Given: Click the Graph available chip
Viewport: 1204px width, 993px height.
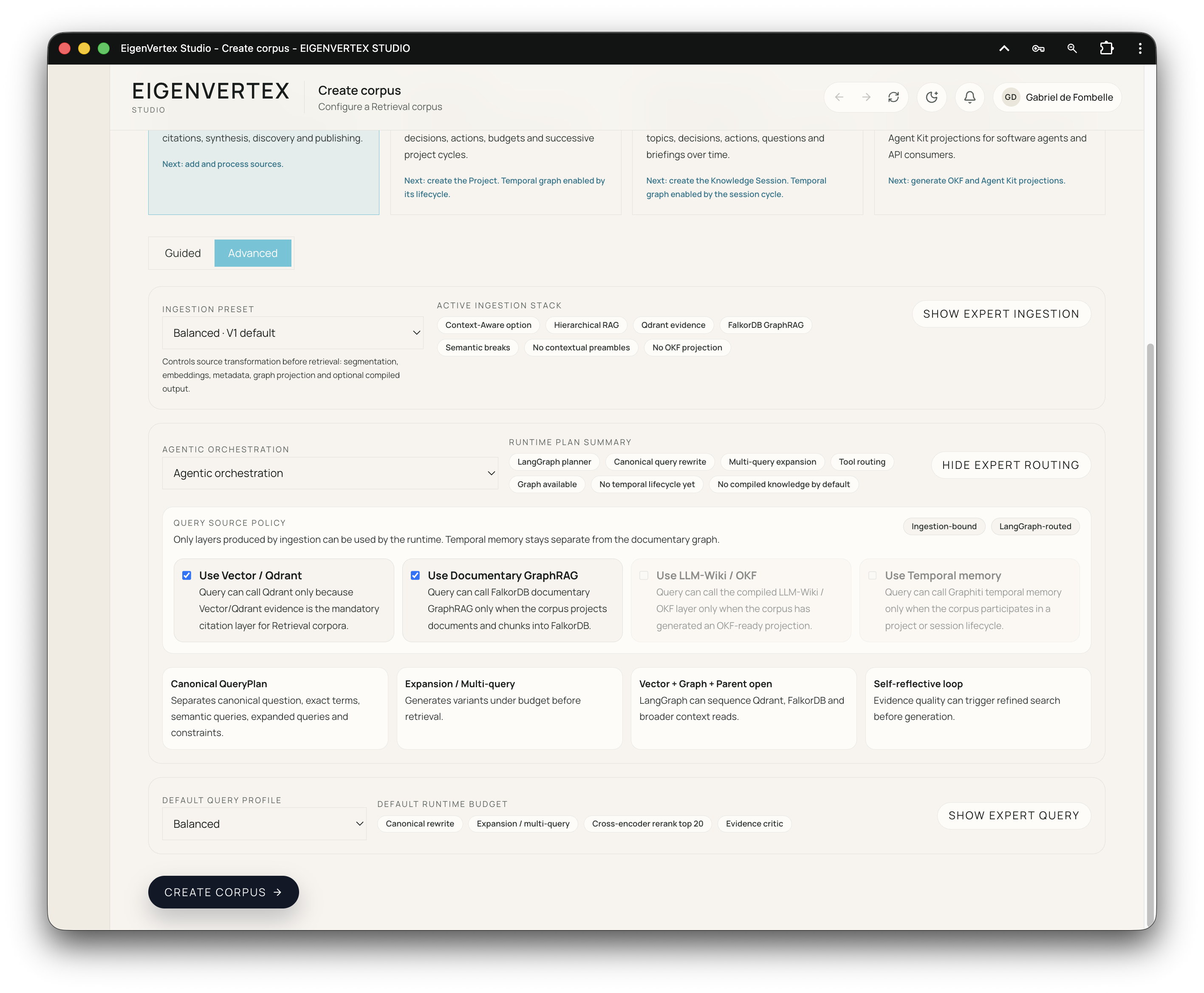Looking at the screenshot, I should pyautogui.click(x=546, y=485).
